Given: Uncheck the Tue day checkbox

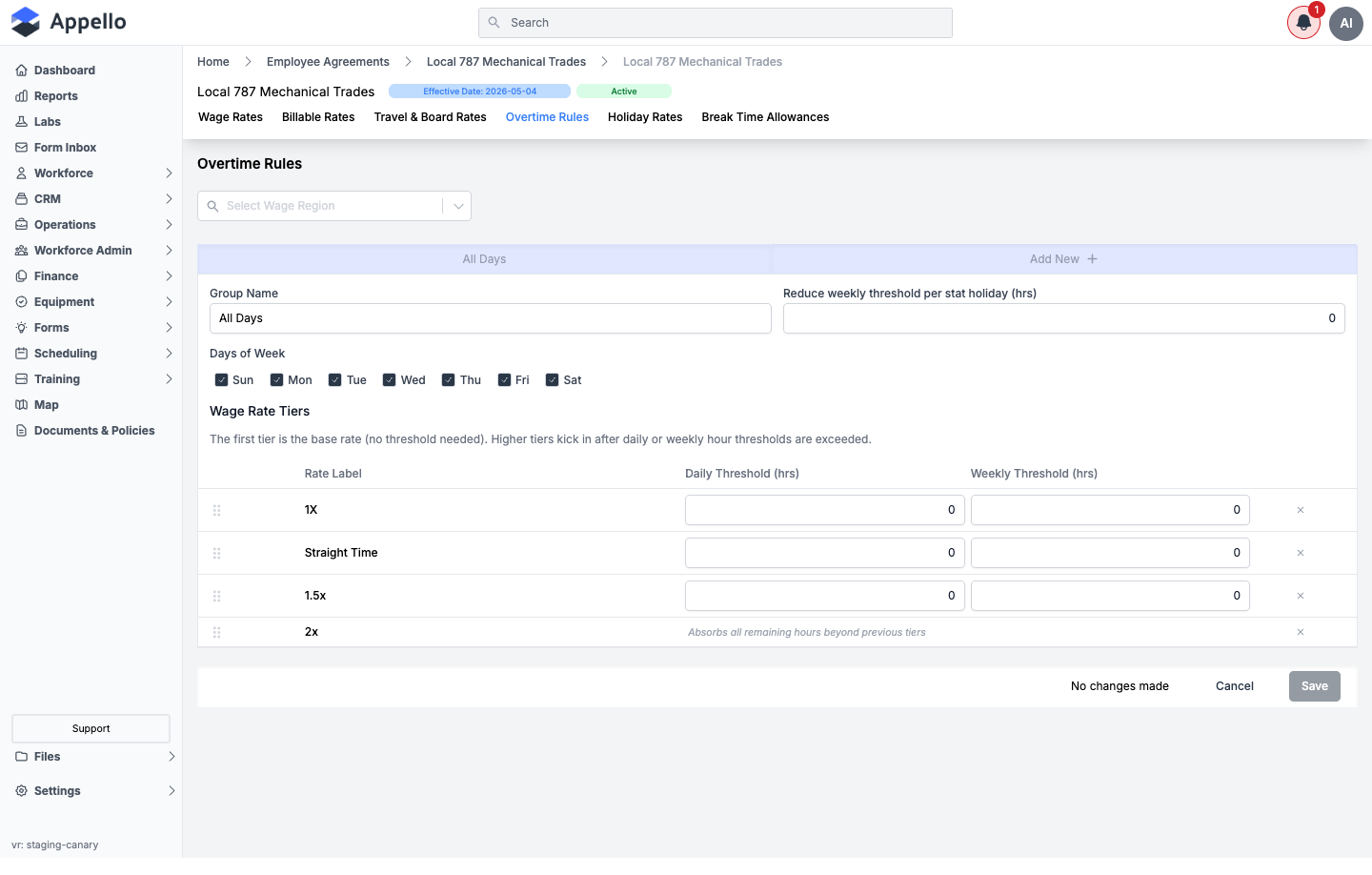Looking at the screenshot, I should click(x=335, y=380).
